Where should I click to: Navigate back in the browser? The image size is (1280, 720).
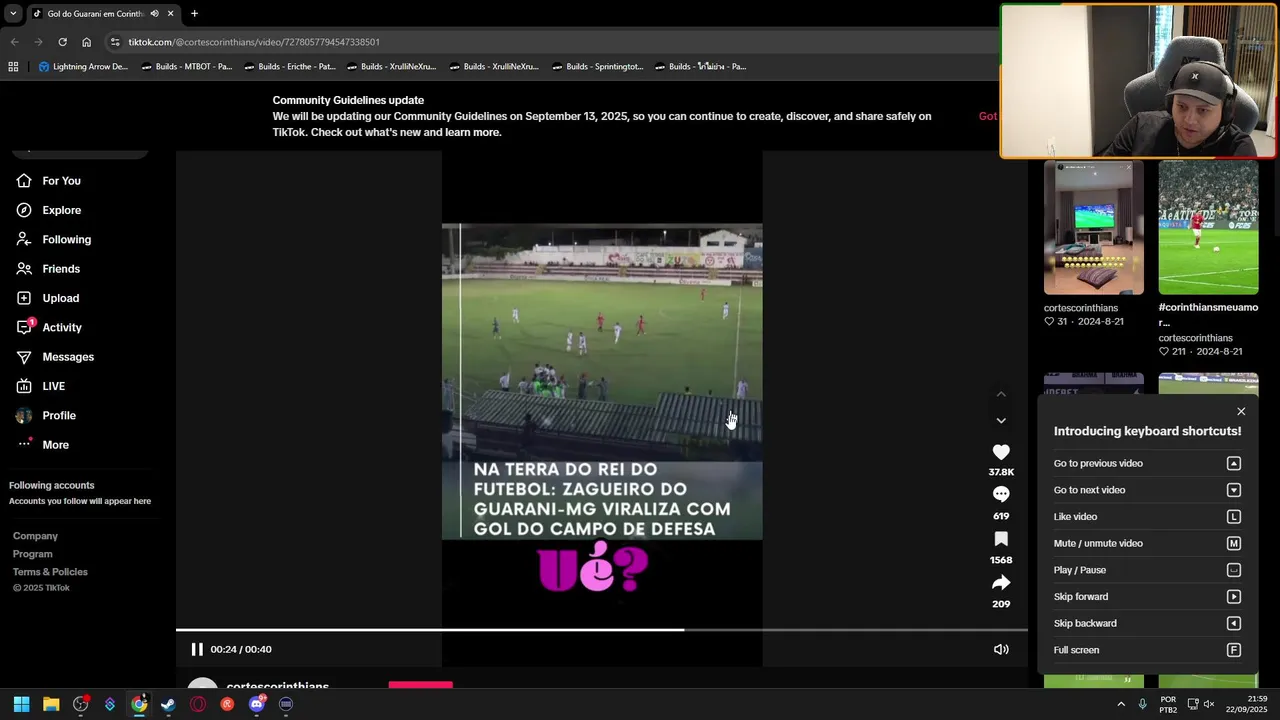tap(14, 42)
